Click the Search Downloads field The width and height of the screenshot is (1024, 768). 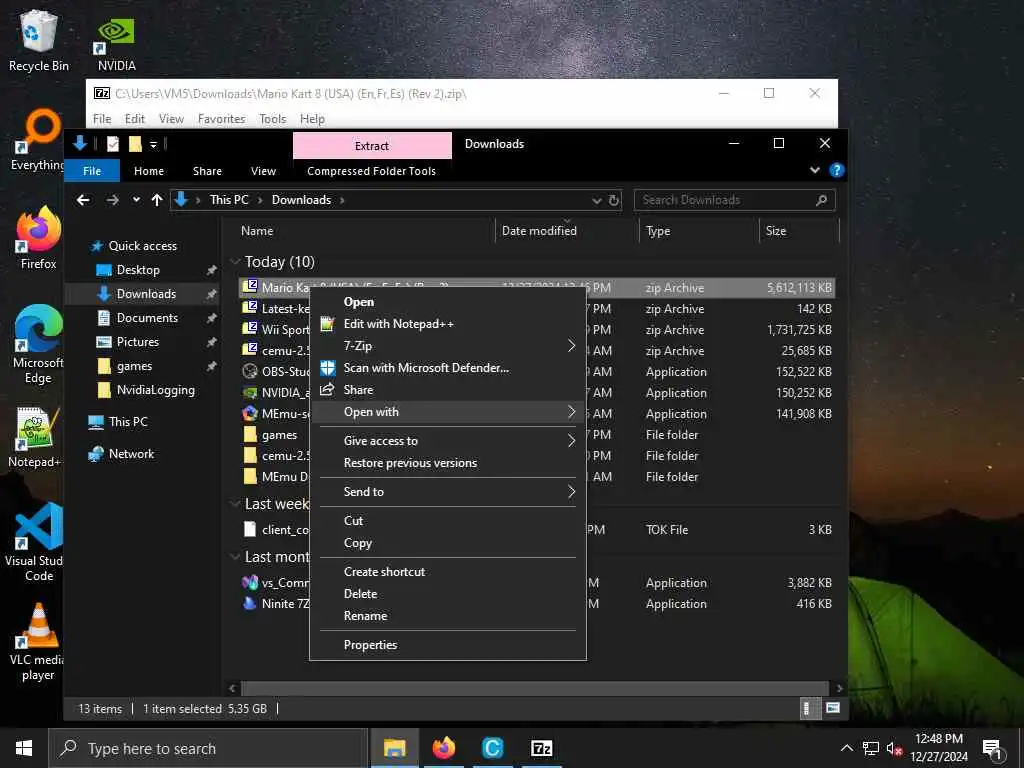coord(734,200)
